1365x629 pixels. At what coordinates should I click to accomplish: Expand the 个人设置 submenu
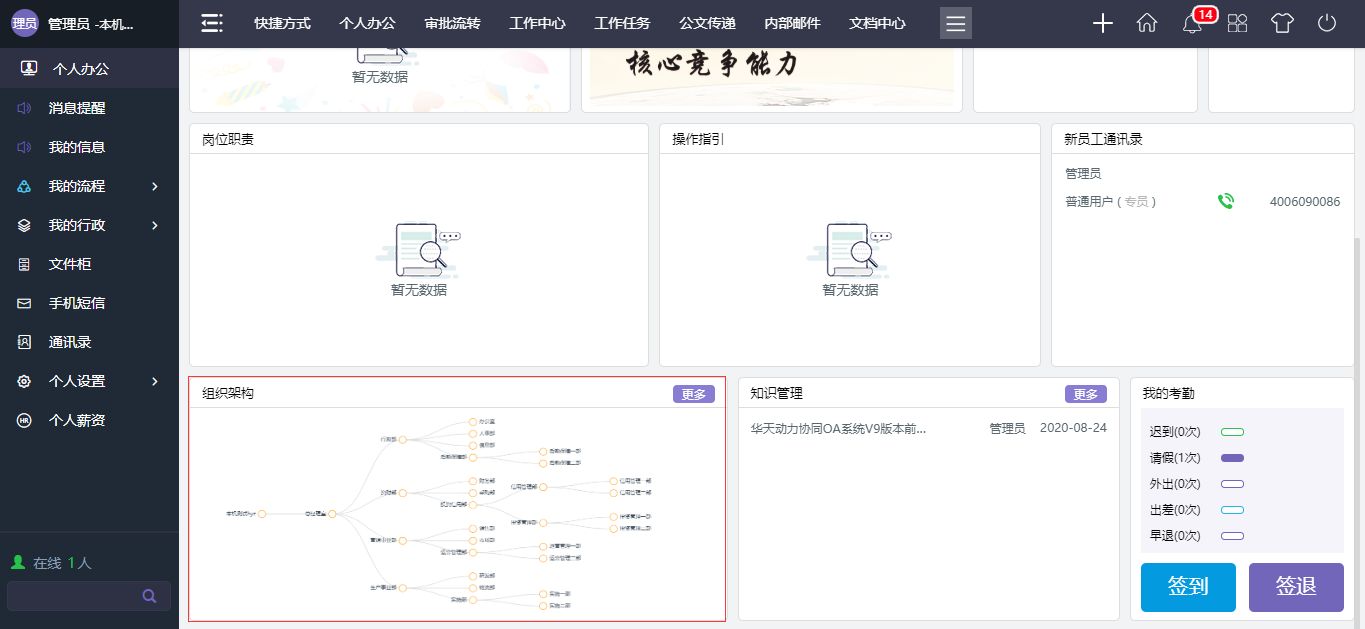155,381
